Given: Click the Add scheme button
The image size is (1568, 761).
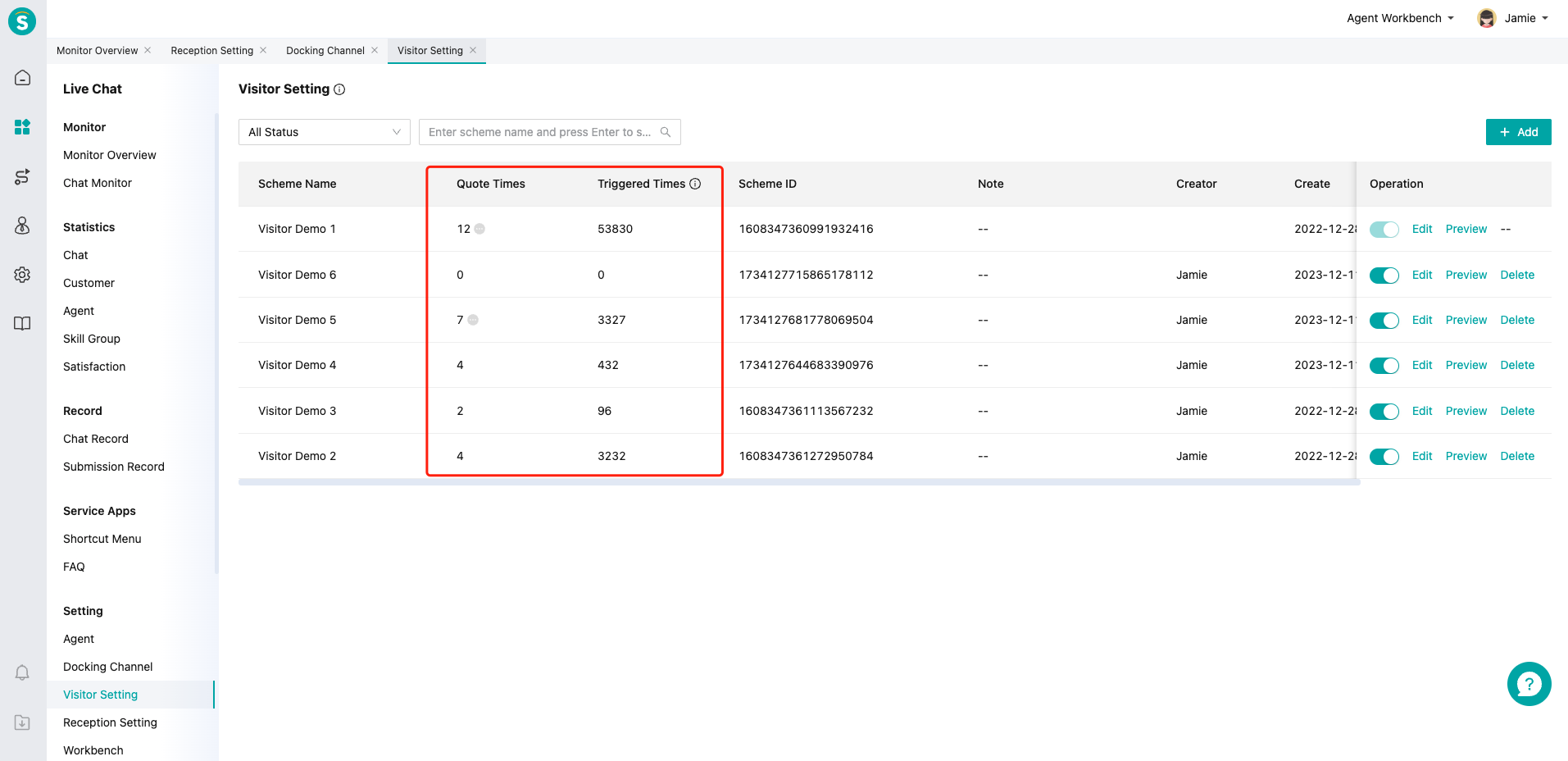Looking at the screenshot, I should click(1518, 132).
